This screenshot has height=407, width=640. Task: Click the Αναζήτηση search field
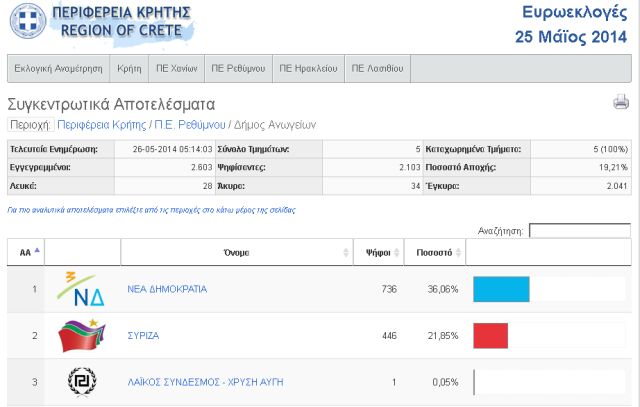[x=579, y=230]
